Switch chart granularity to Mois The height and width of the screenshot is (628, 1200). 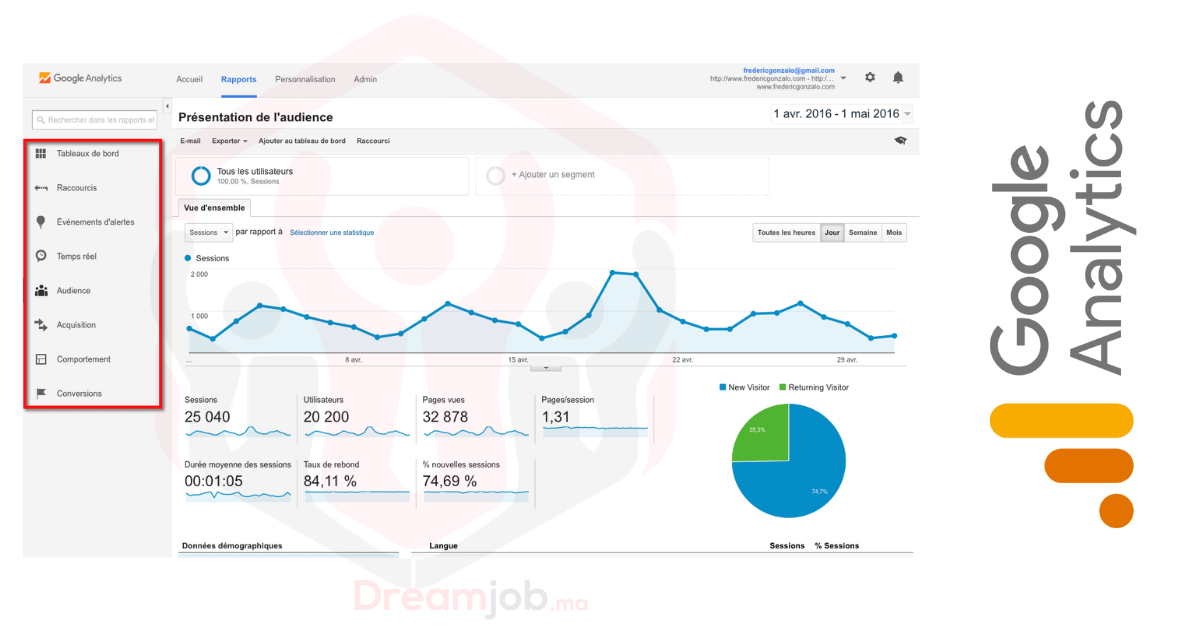pyautogui.click(x=894, y=233)
